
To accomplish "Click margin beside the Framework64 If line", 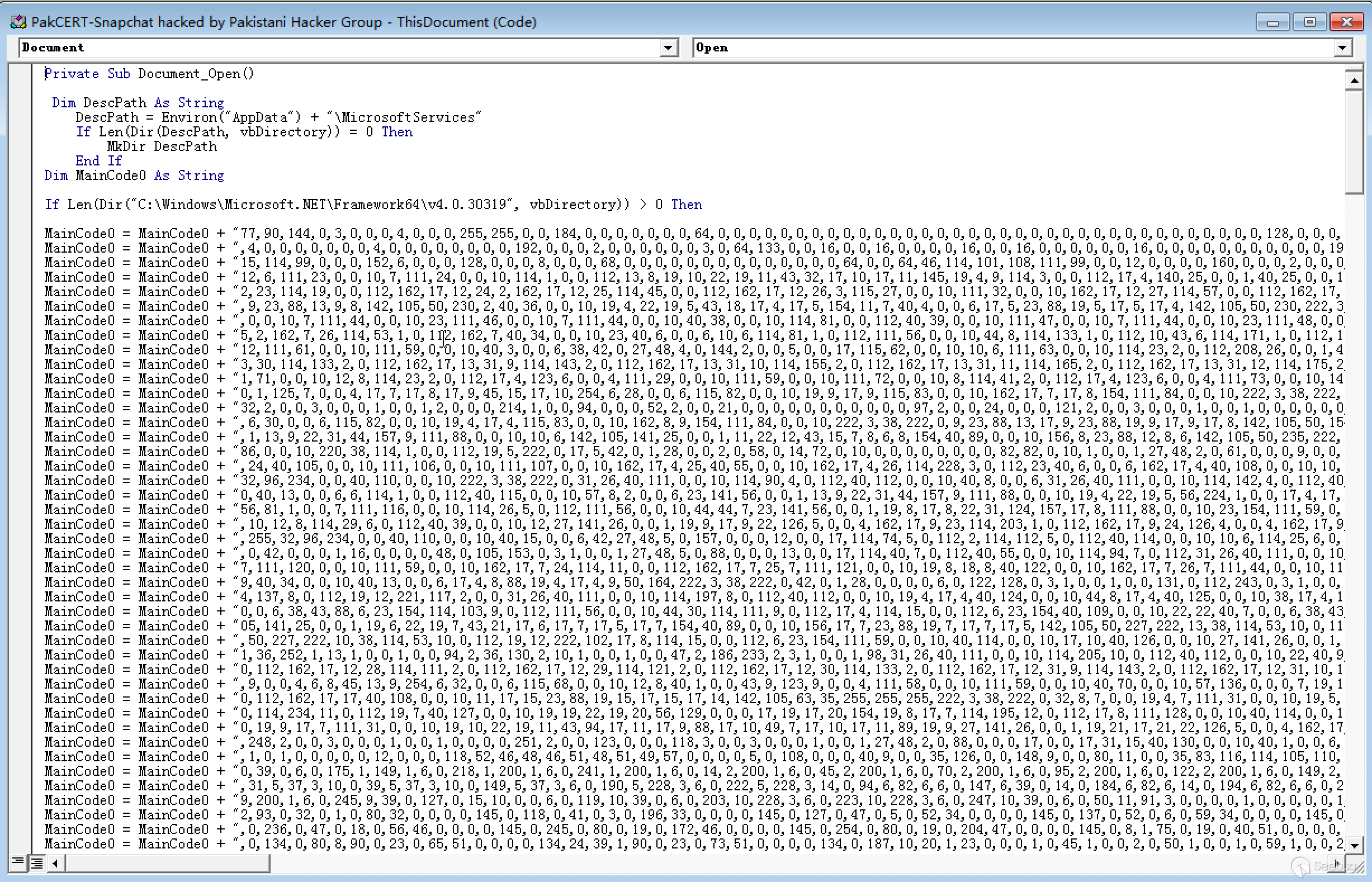I will 21,205.
